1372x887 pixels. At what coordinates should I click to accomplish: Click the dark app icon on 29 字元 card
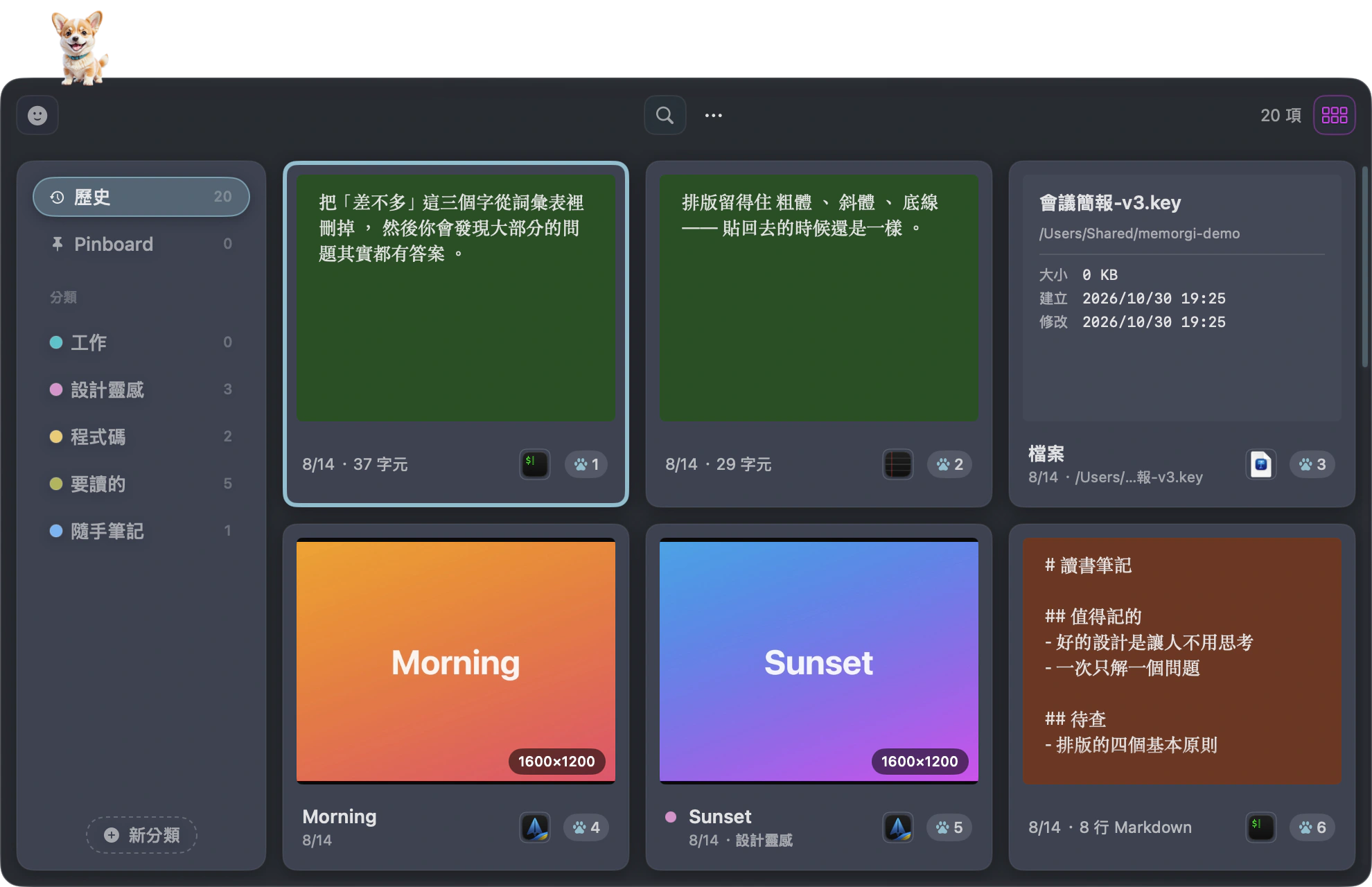[897, 464]
